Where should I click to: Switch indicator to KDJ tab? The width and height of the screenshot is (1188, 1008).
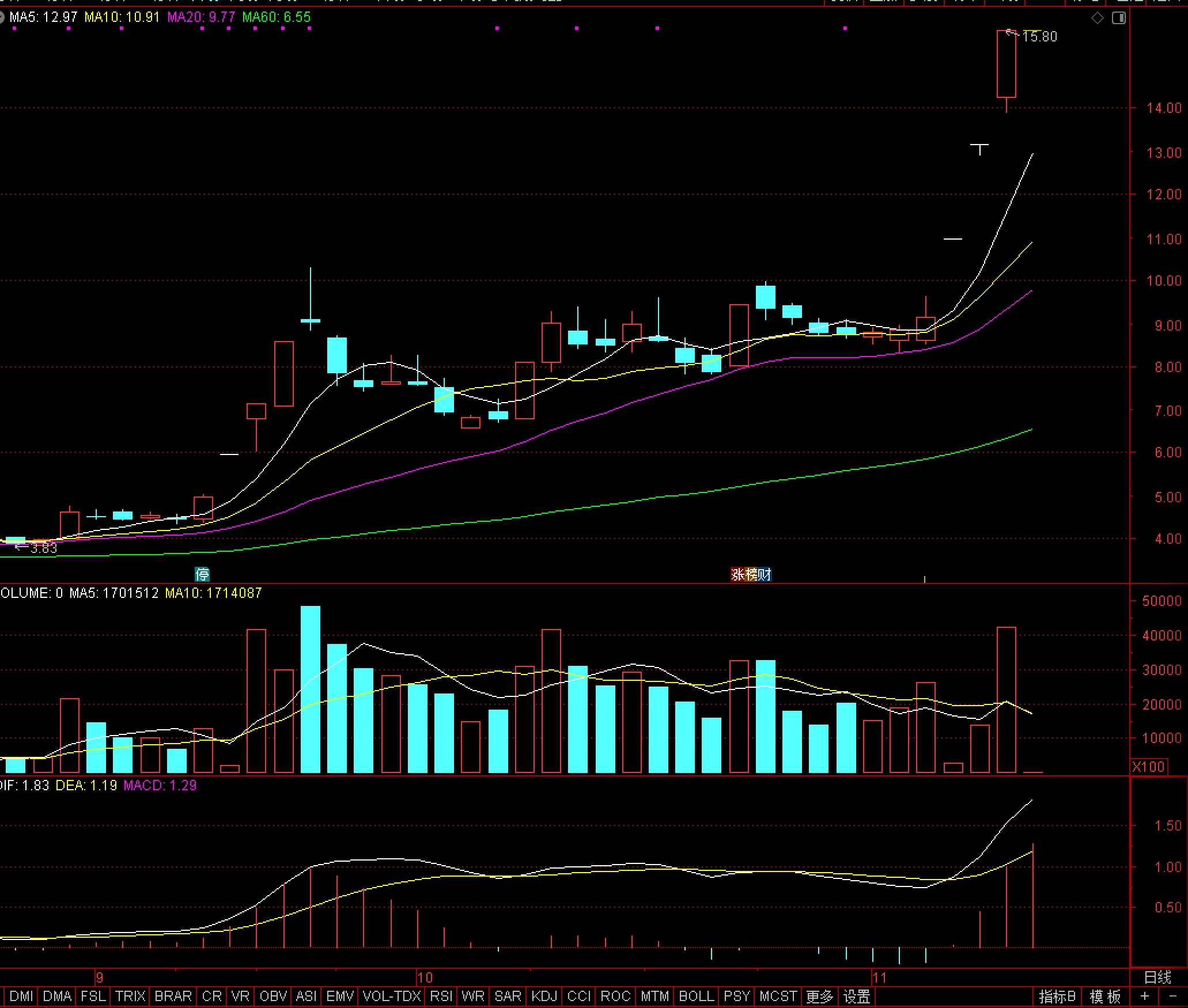(x=544, y=996)
